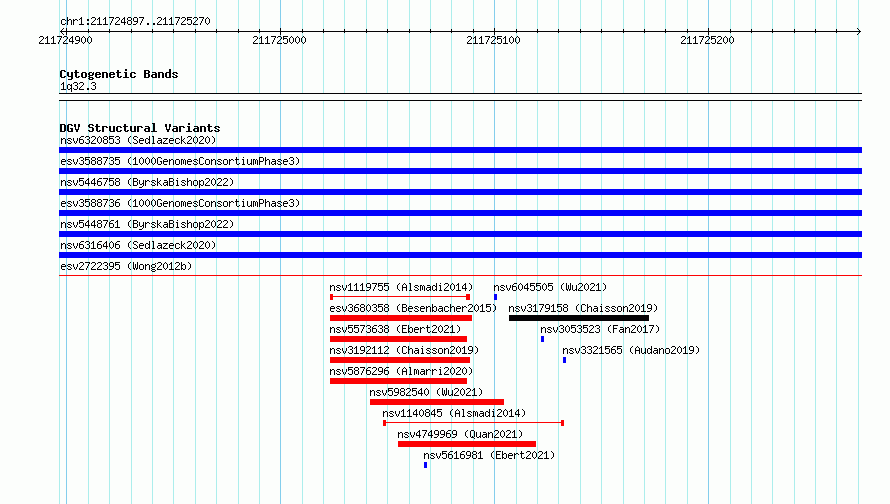
Task: Click the small blue marker under nsv6045505
Action: click(496, 297)
